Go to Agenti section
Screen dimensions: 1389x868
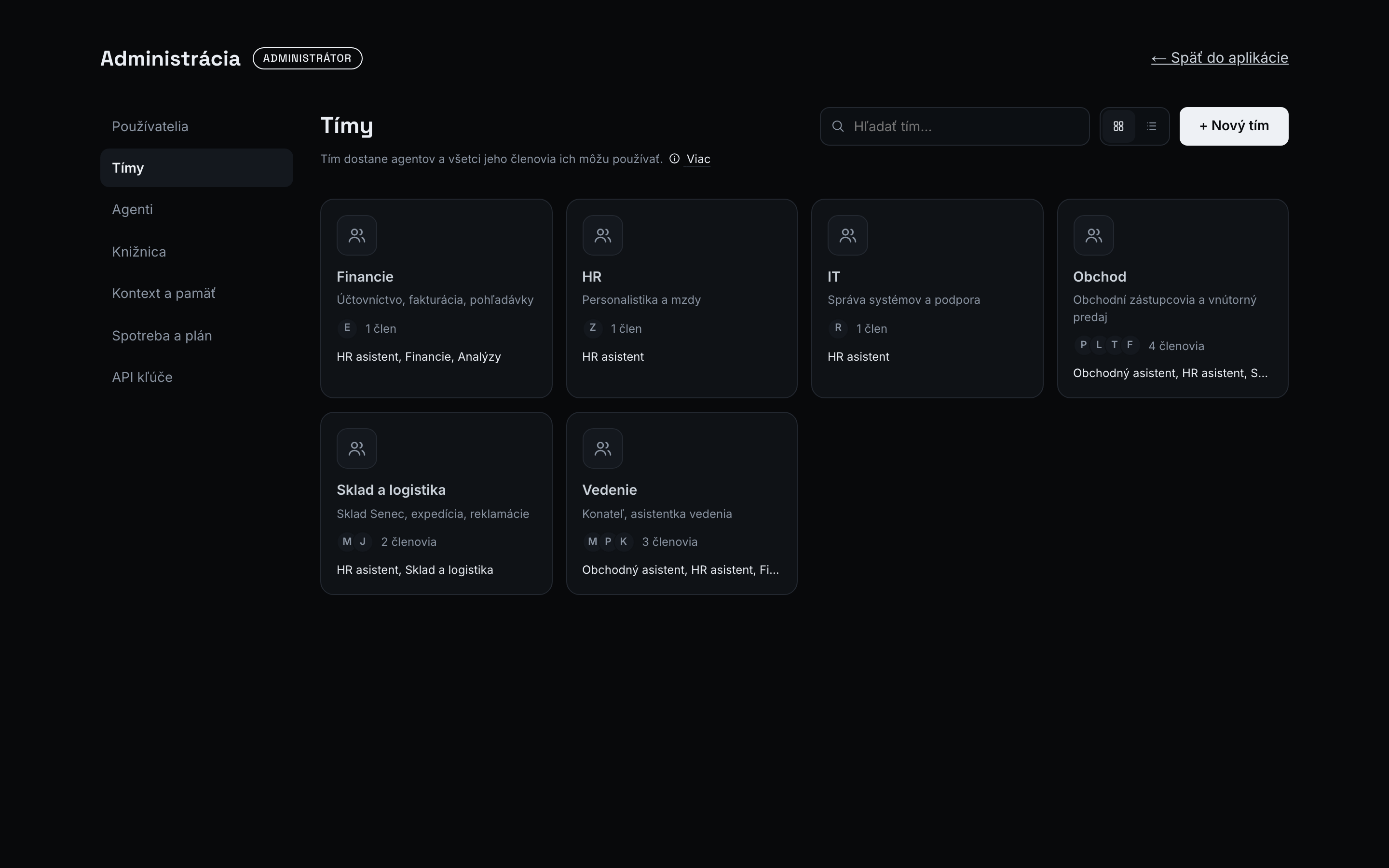(196, 210)
